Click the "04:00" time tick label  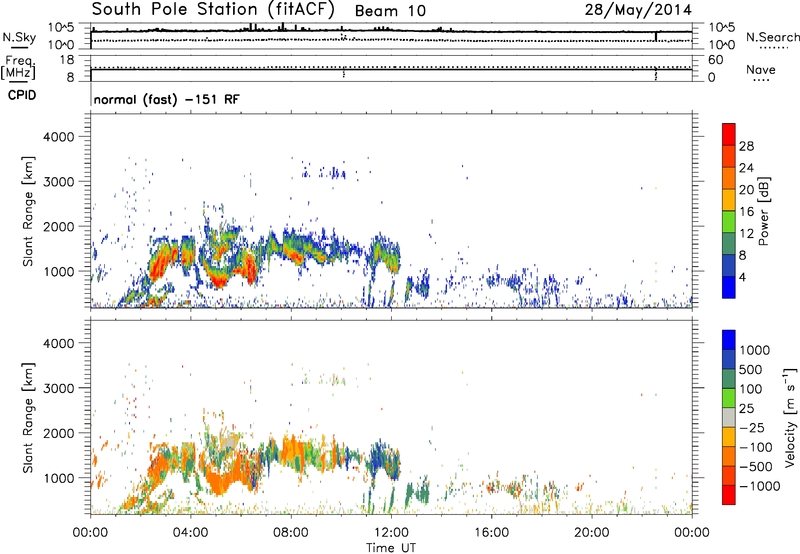190,533
